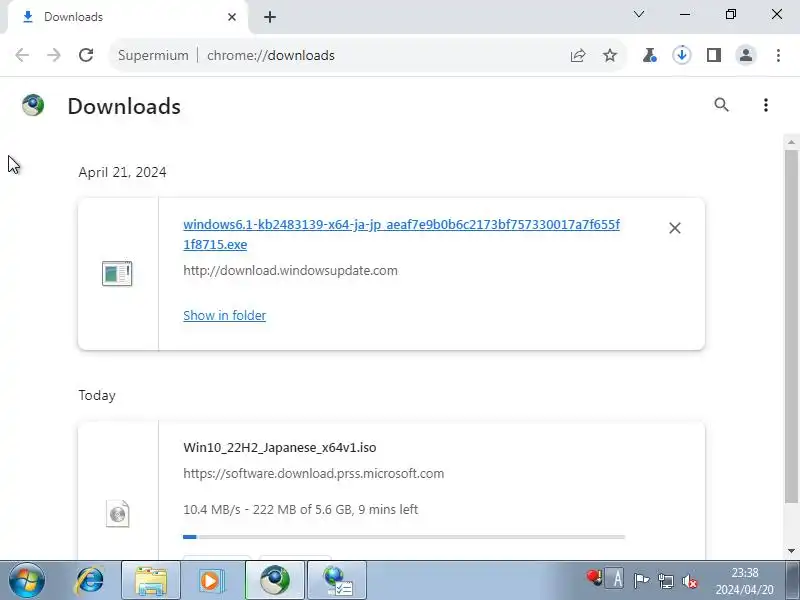Open Action Center flag tray icon
The height and width of the screenshot is (600, 800).
[641, 581]
